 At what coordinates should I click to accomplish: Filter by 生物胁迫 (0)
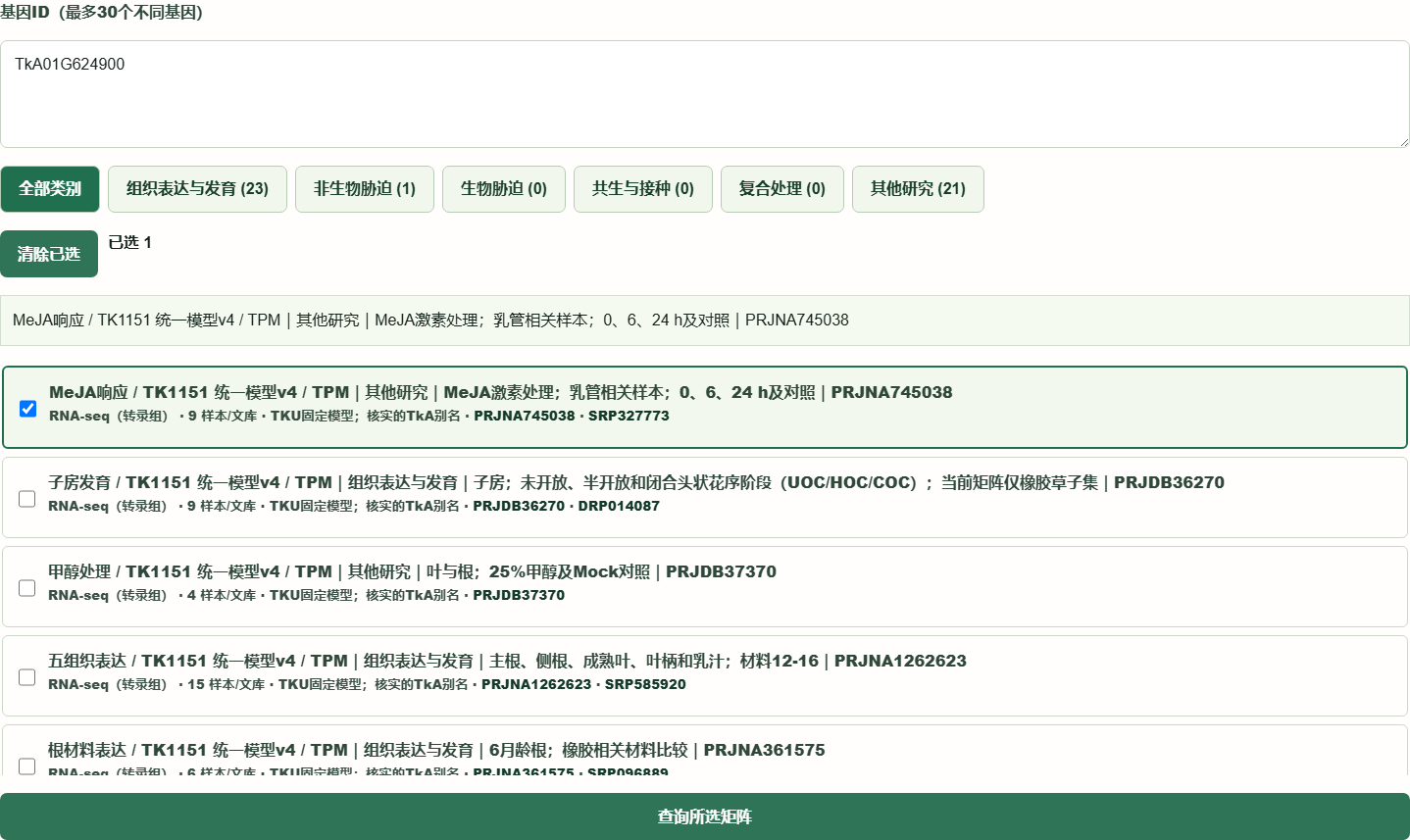504,189
